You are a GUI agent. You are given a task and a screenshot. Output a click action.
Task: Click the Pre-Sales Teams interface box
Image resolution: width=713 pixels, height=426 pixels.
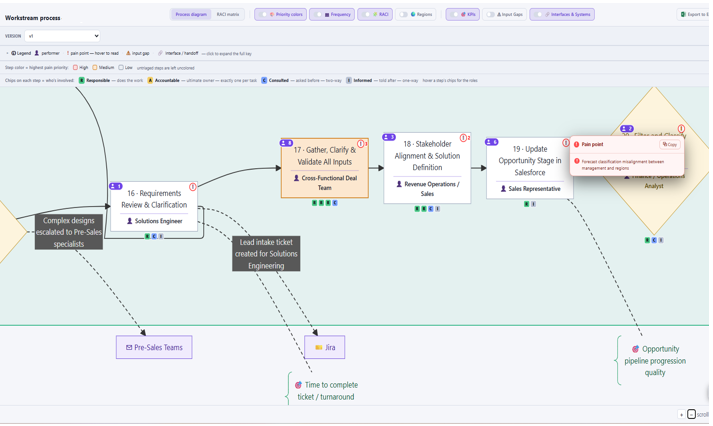point(154,347)
